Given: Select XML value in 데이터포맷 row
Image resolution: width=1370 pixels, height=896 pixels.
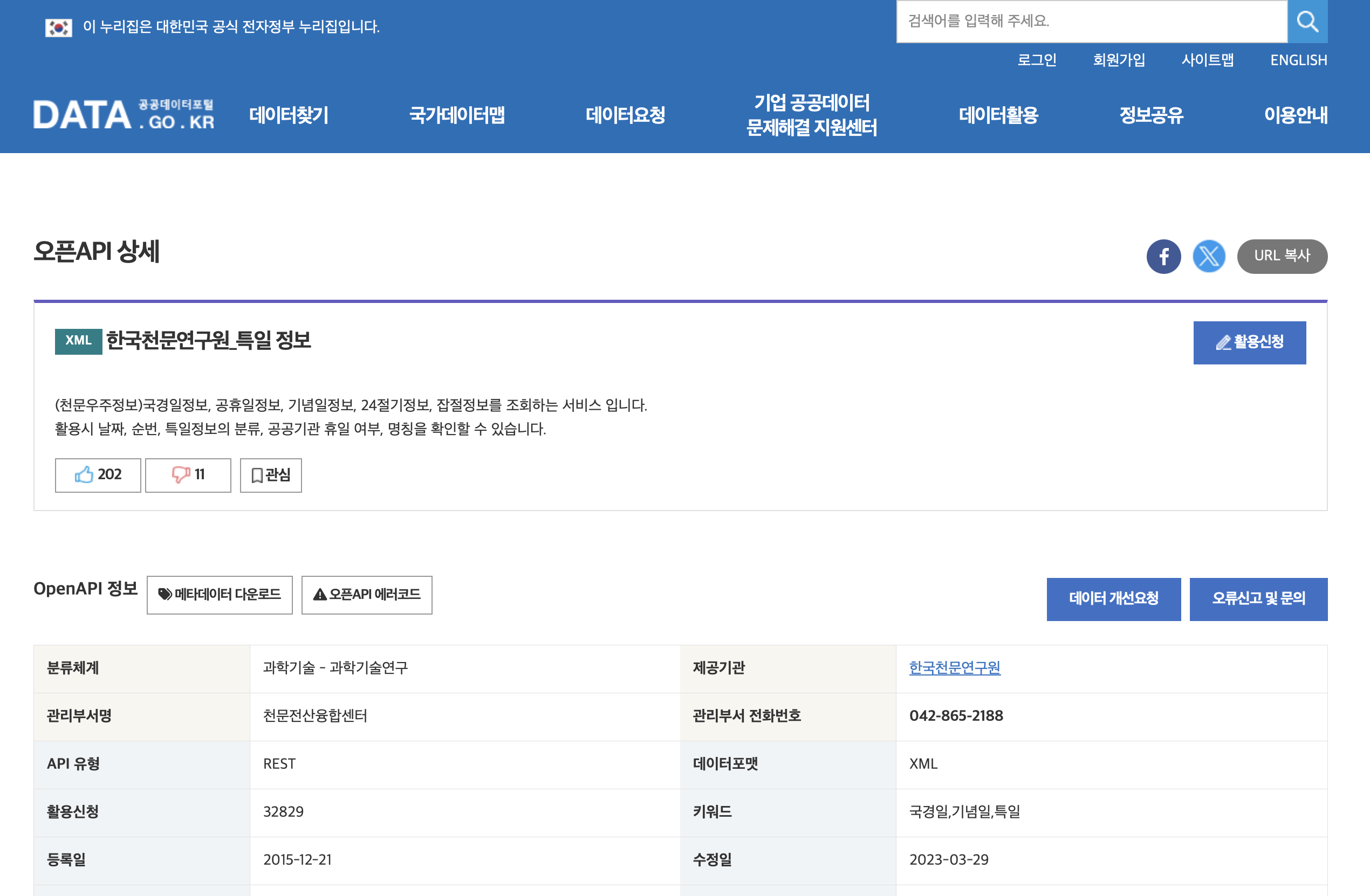Looking at the screenshot, I should pos(923,763).
